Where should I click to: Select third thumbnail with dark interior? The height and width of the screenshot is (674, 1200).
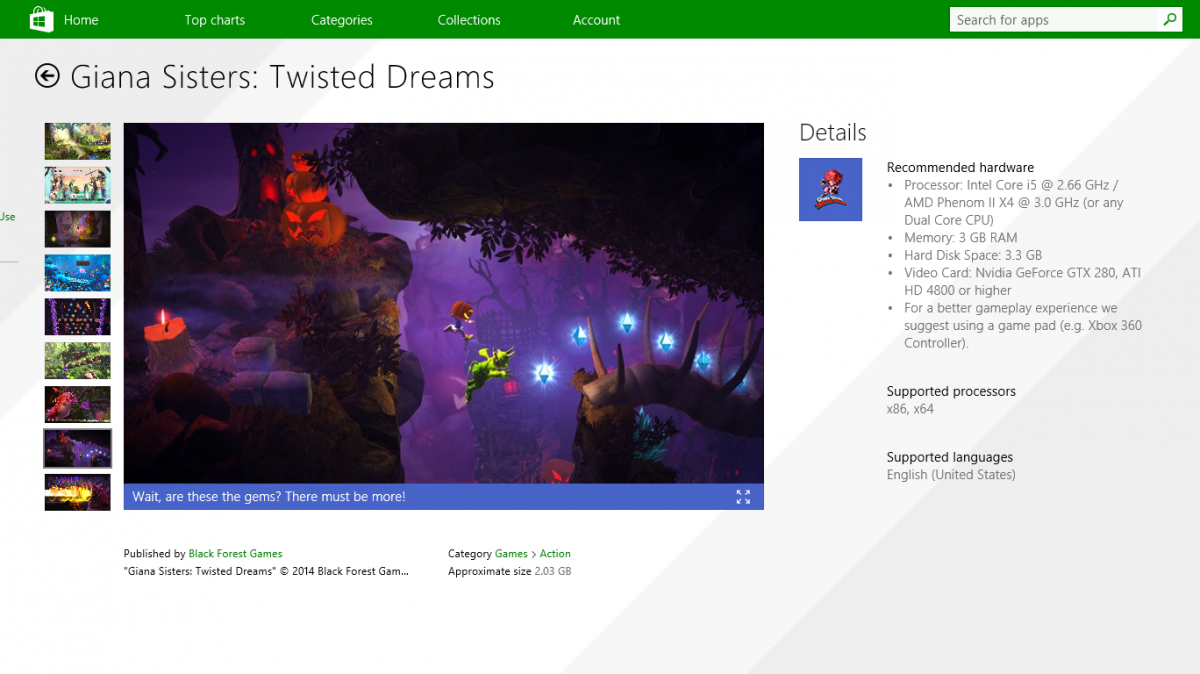78,229
